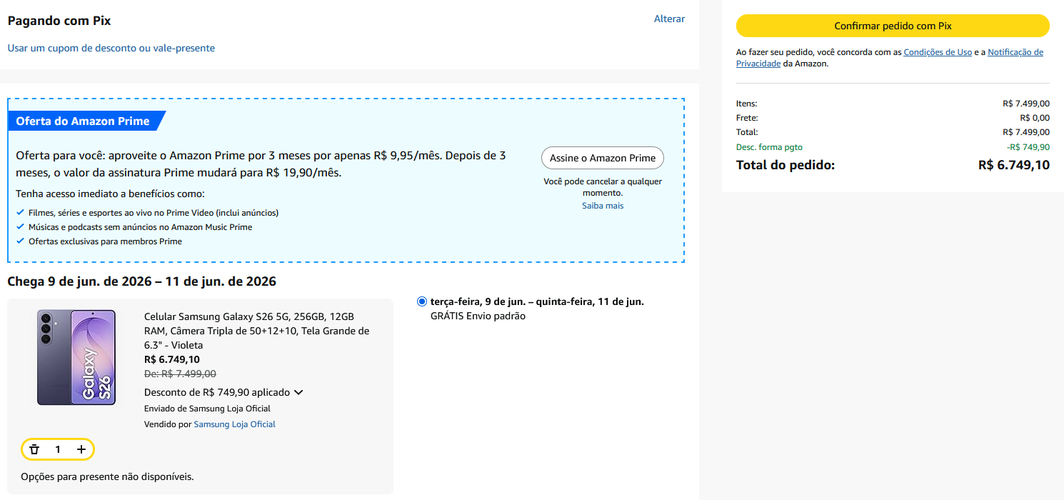Open the Samsung Loja Oficial seller link
Screen dimensions: 1064x500
pos(235,424)
